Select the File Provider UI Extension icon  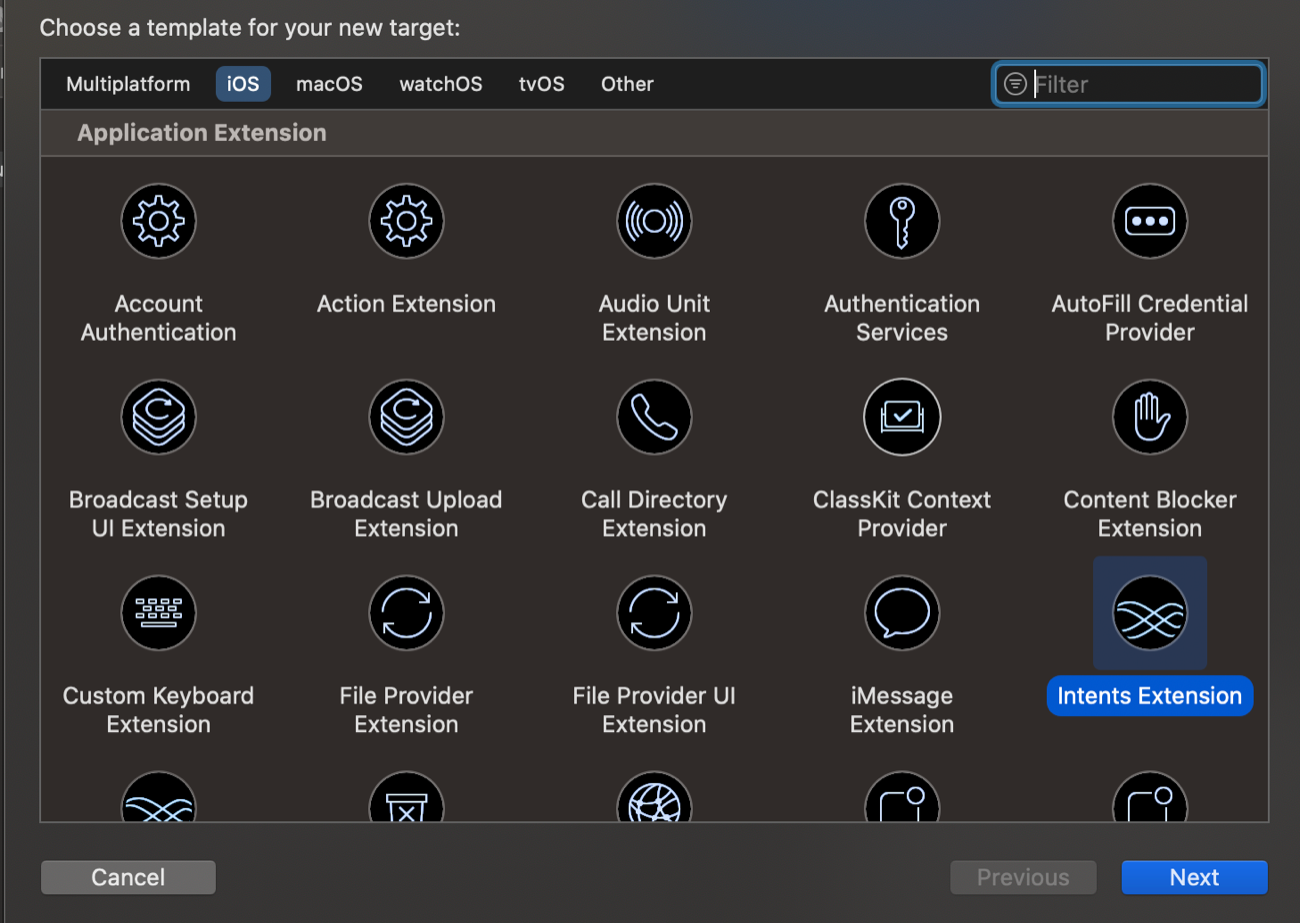click(654, 613)
